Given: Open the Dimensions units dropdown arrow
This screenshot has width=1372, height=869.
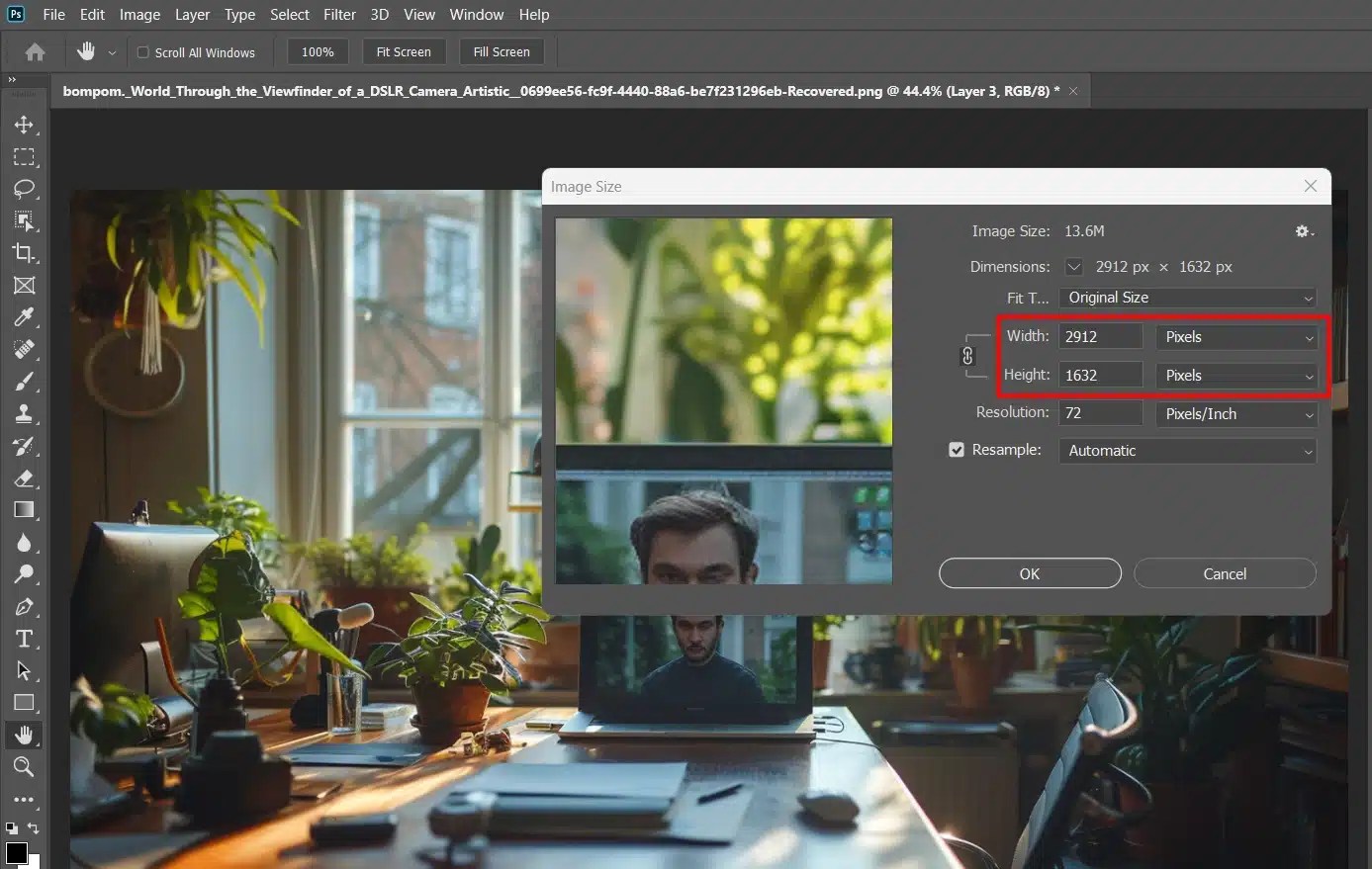Looking at the screenshot, I should (1074, 267).
